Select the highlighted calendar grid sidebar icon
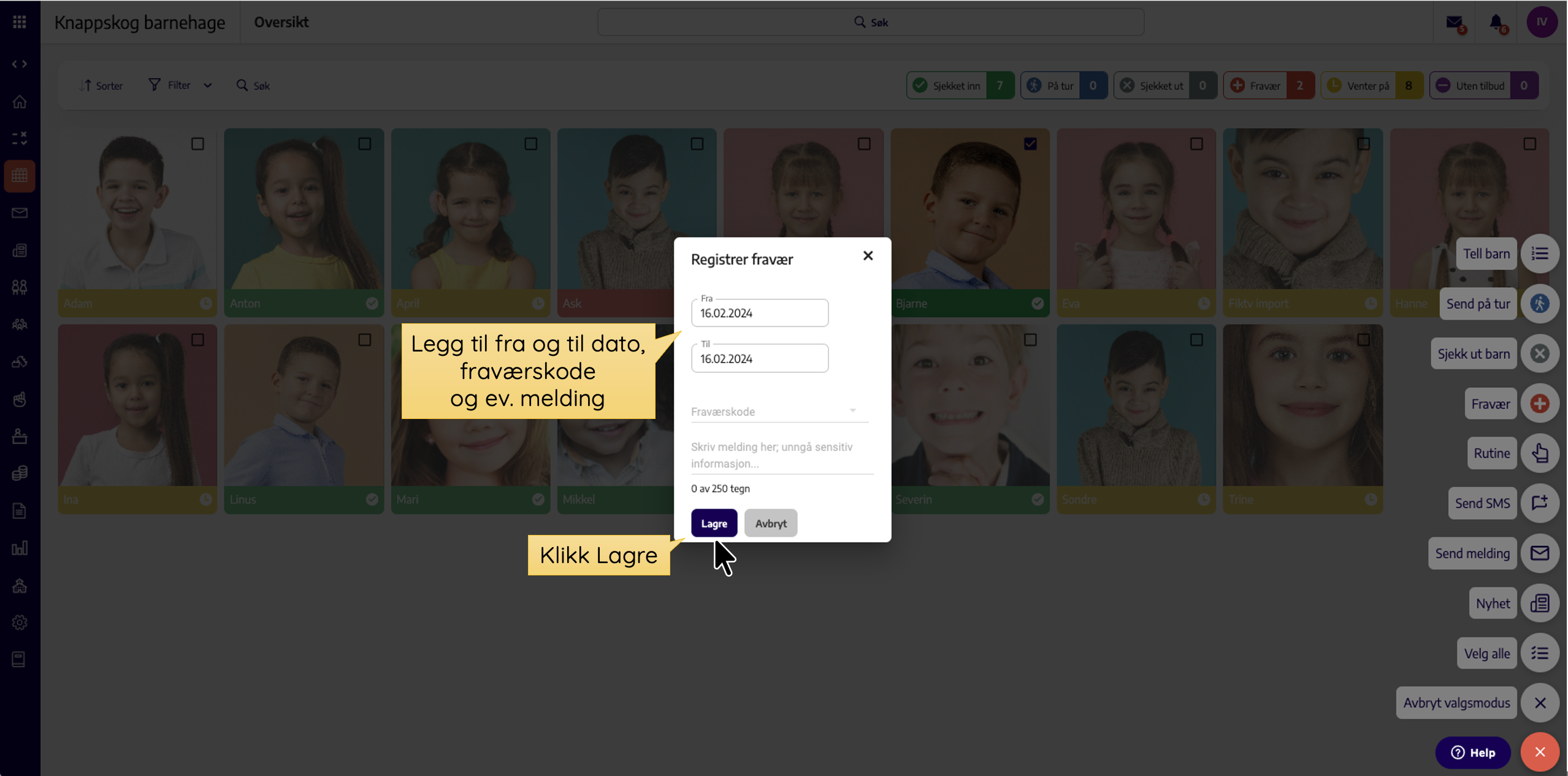Screen dimensions: 1568x776 click(x=20, y=175)
